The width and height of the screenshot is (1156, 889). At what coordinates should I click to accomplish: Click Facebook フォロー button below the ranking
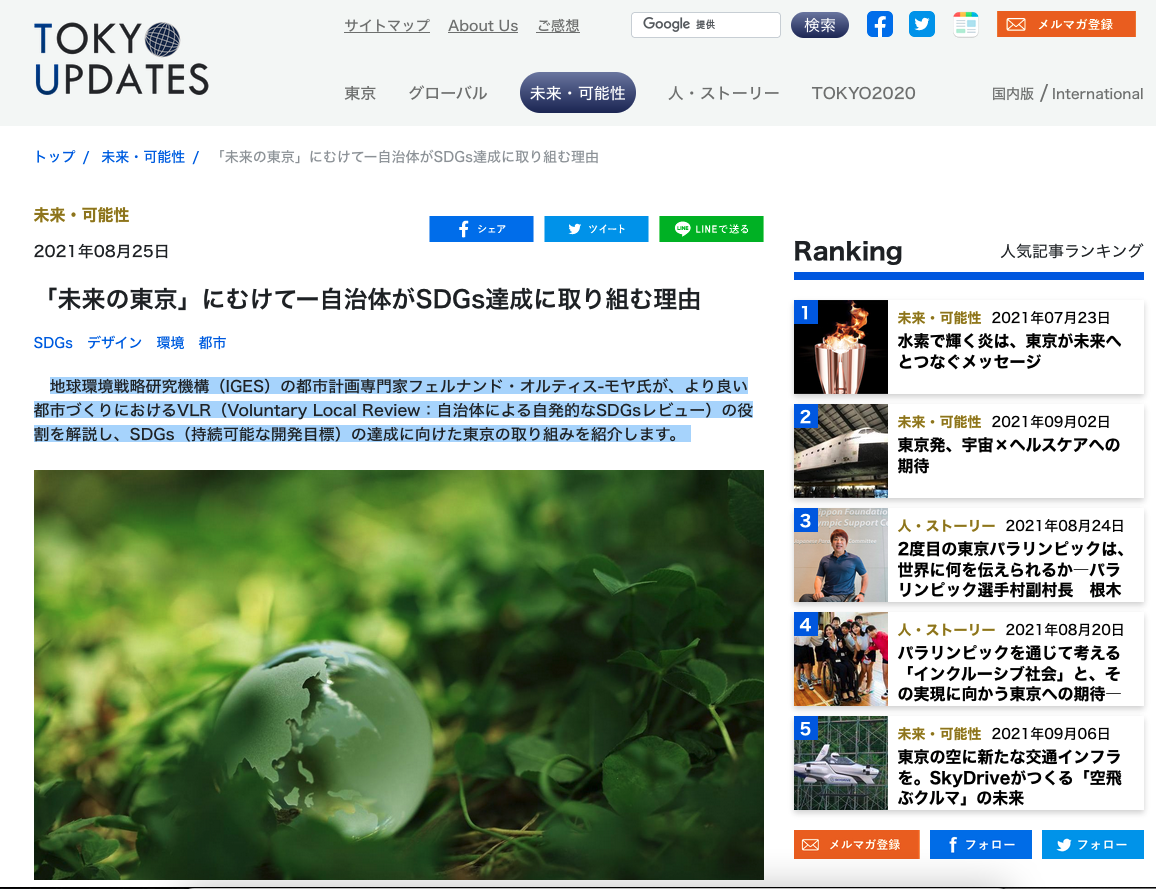point(981,844)
